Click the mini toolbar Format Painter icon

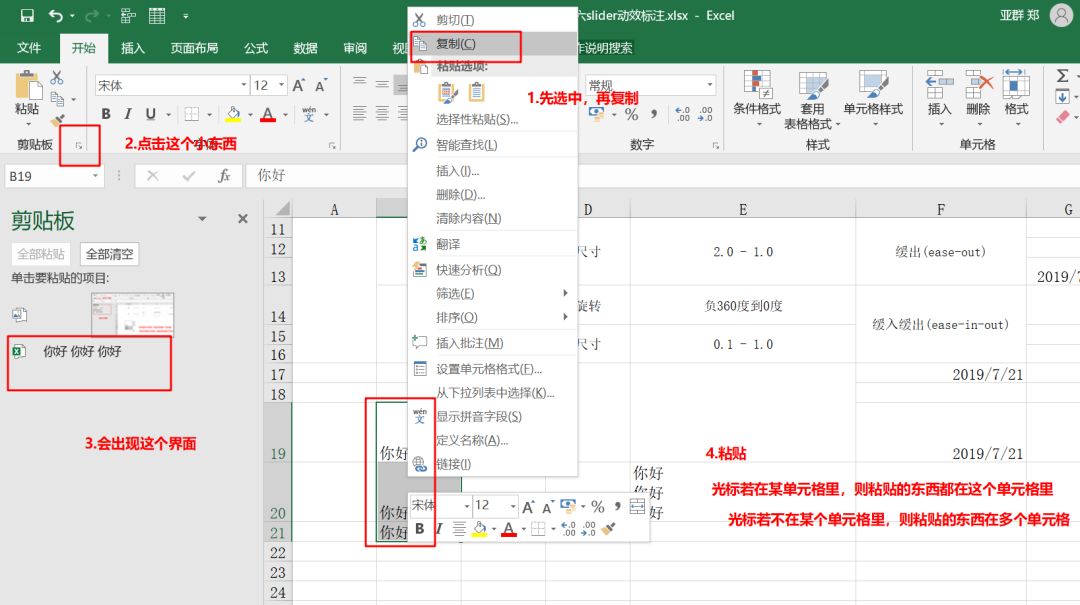click(608, 529)
